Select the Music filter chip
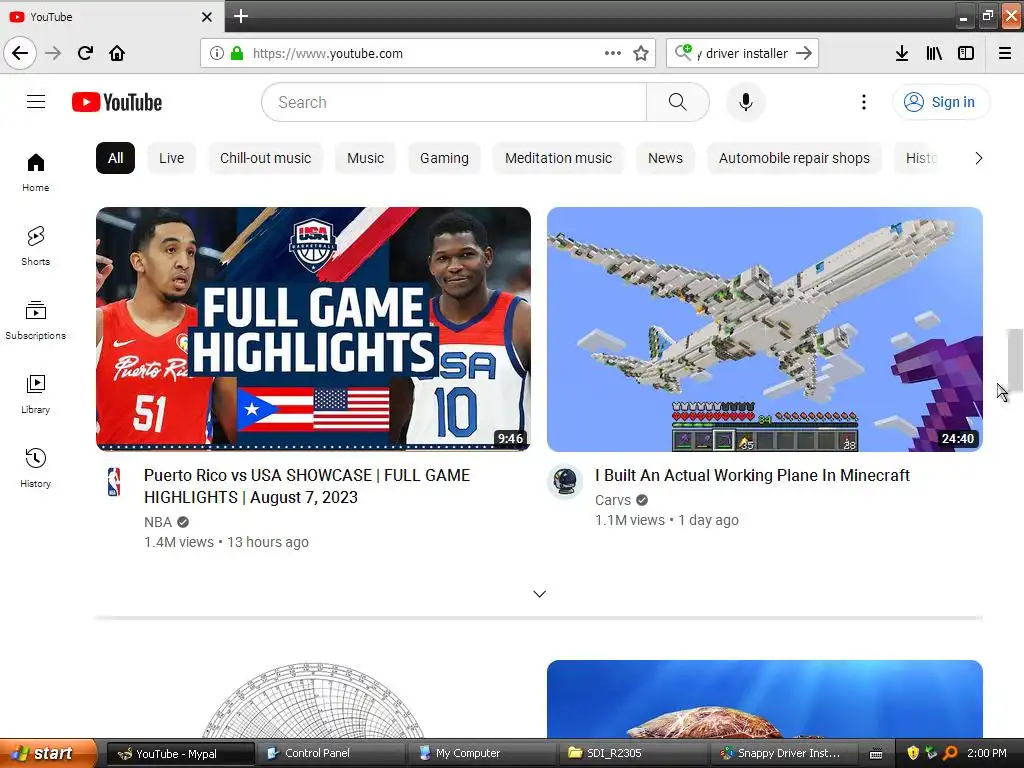 [x=366, y=158]
